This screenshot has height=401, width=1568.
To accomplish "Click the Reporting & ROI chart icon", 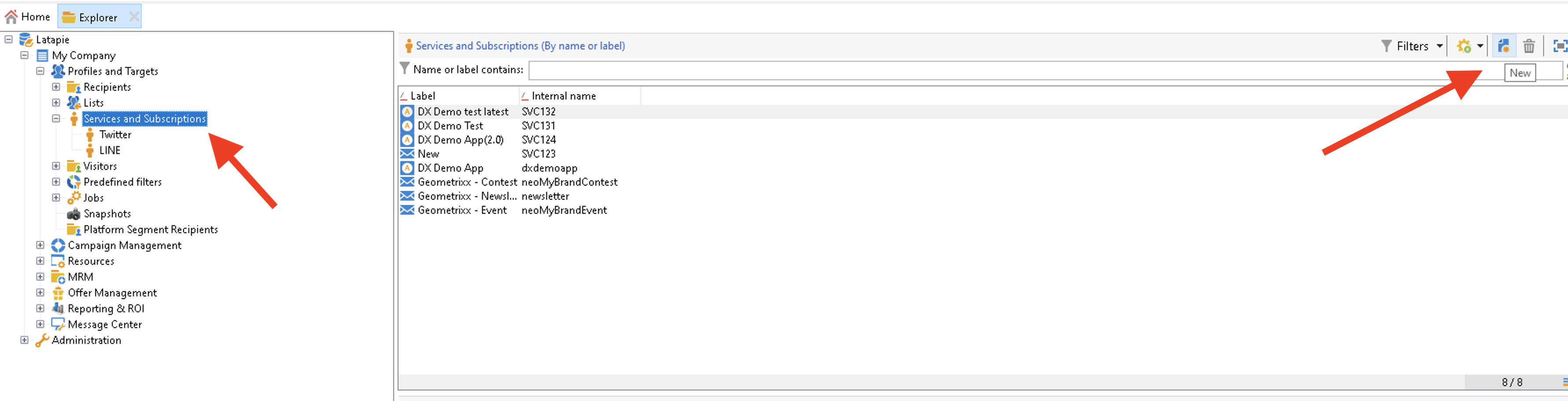I will point(58,309).
